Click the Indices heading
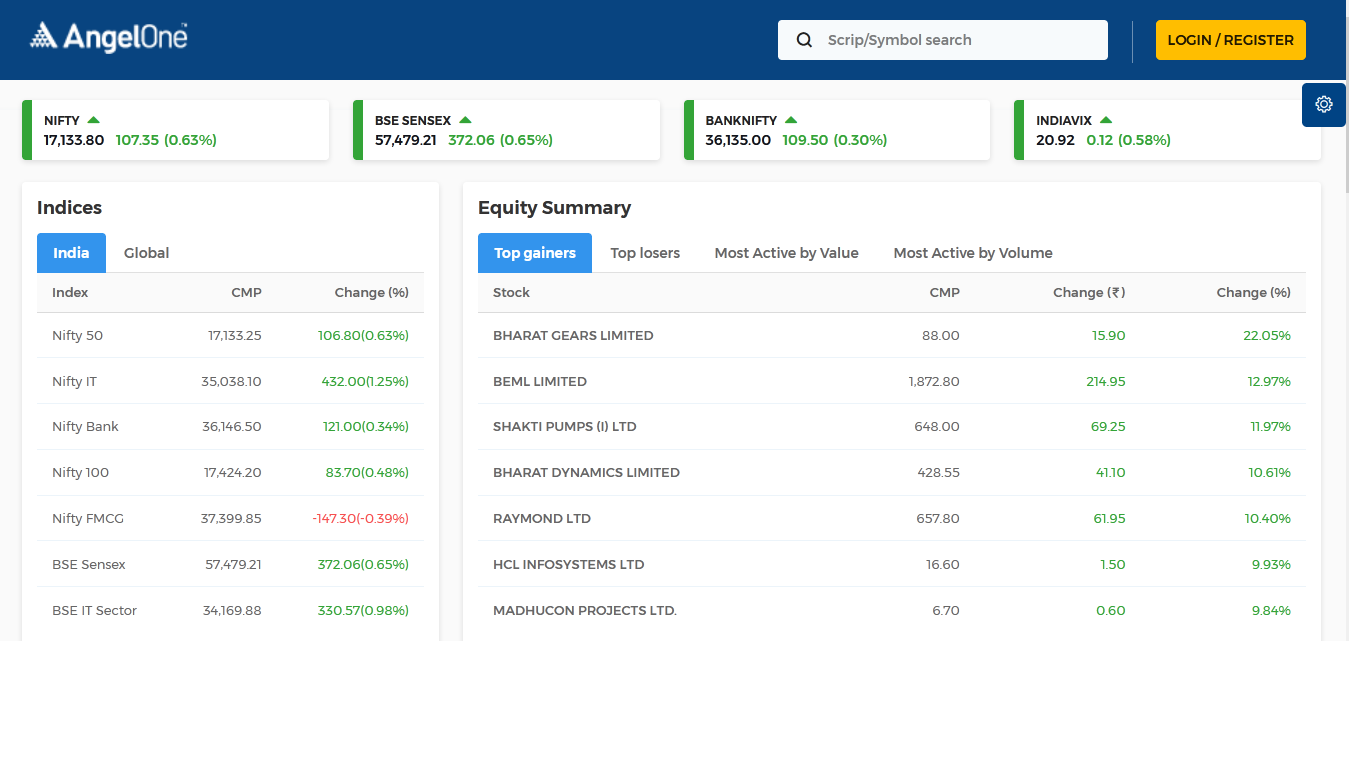Viewport: 1366px width, 768px height. click(70, 208)
